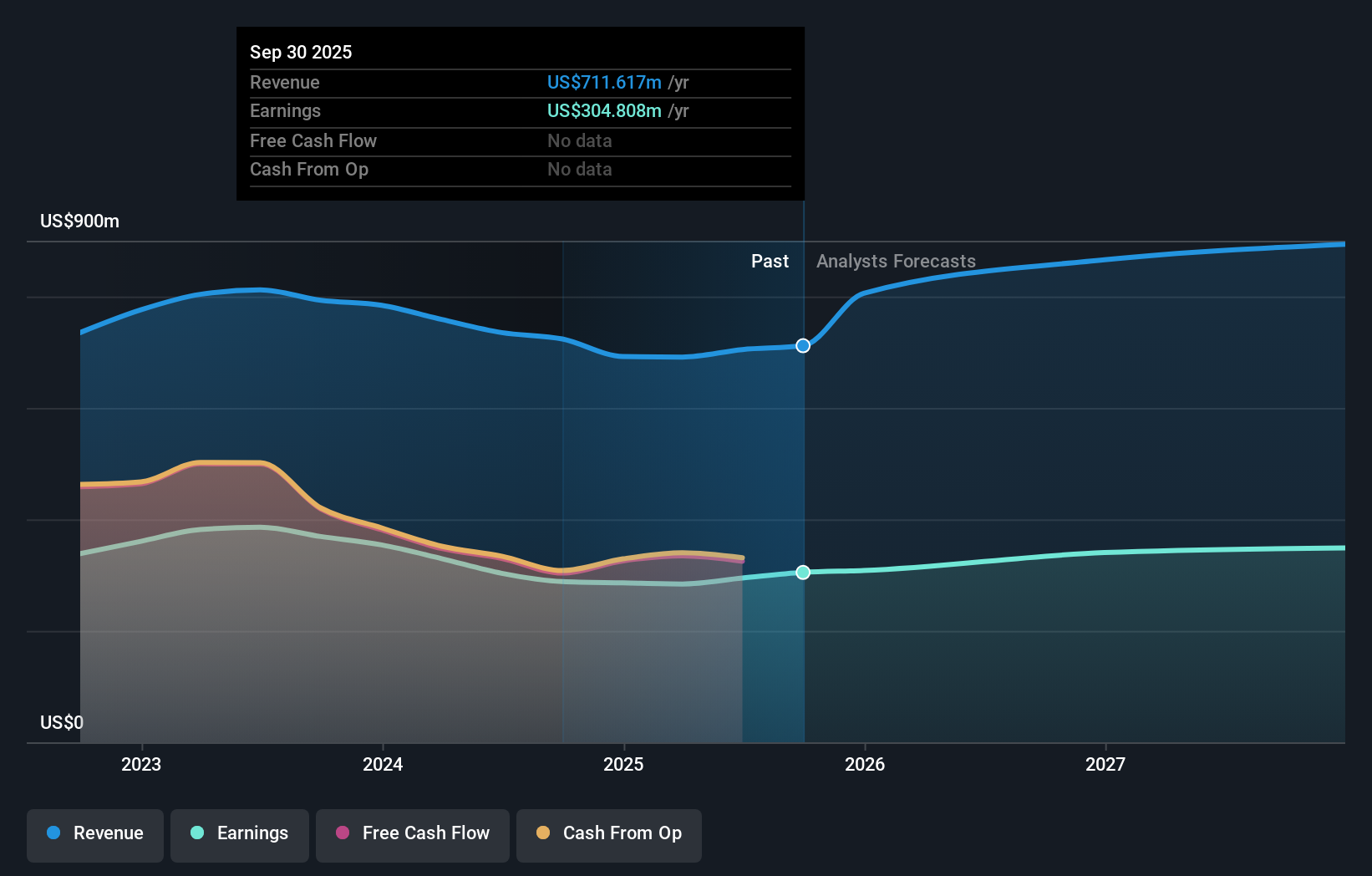Viewport: 1372px width, 876px height.
Task: Click the 2025 x-axis label
Action: coord(623,765)
